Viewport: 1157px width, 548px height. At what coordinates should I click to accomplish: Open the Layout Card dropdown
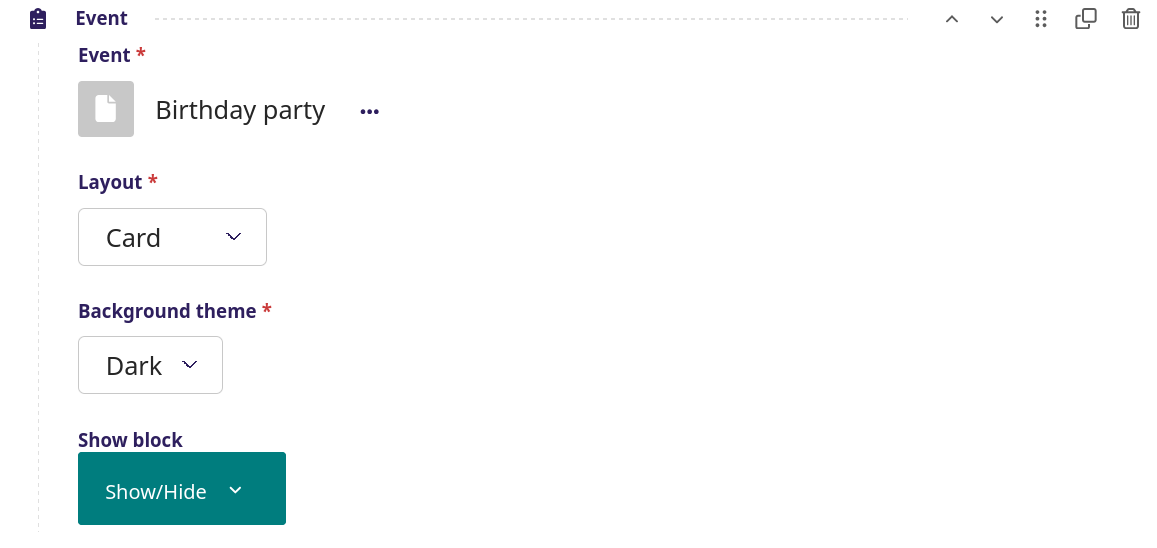(x=172, y=237)
